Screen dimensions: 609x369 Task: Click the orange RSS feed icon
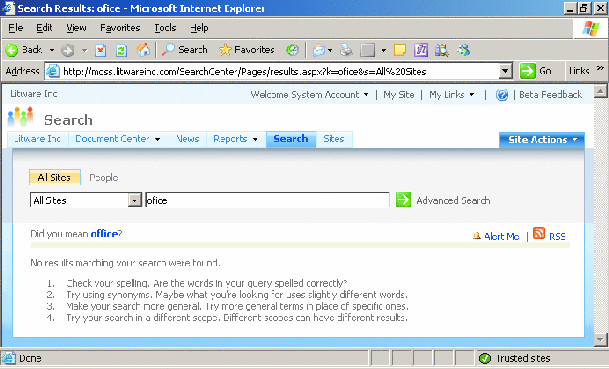[x=539, y=233]
